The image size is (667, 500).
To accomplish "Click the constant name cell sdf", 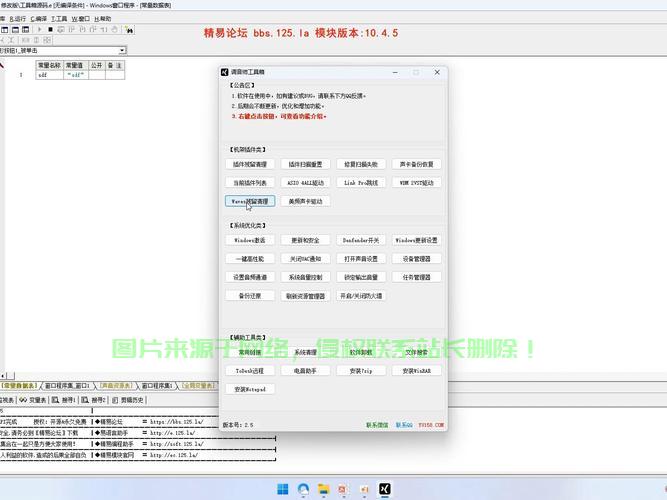I will (49, 75).
